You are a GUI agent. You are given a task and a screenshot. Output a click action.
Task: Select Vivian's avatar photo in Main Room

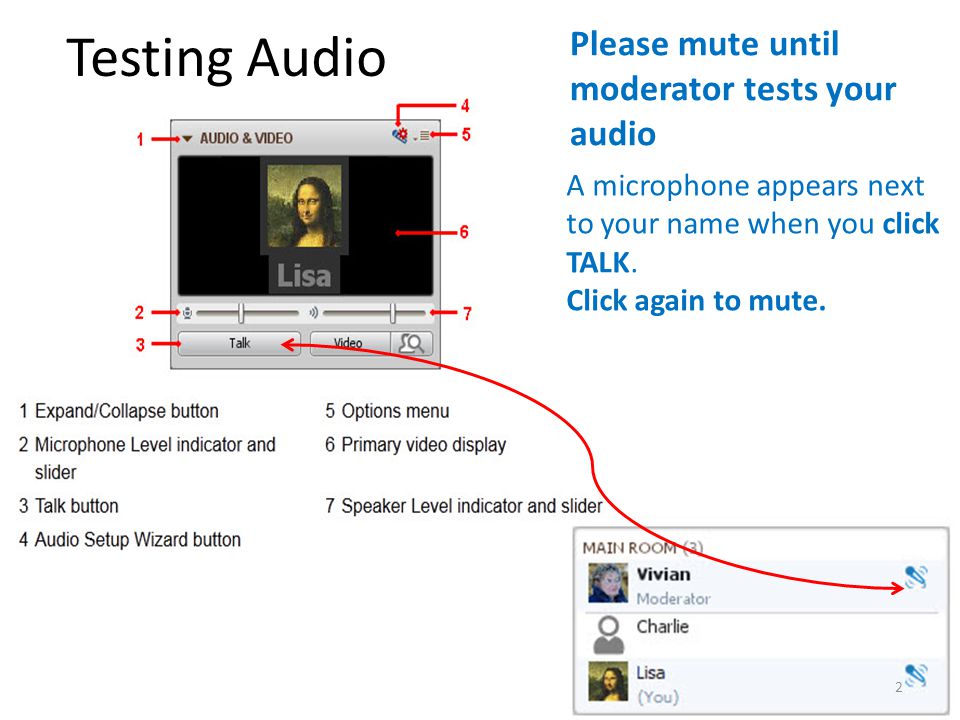(607, 583)
